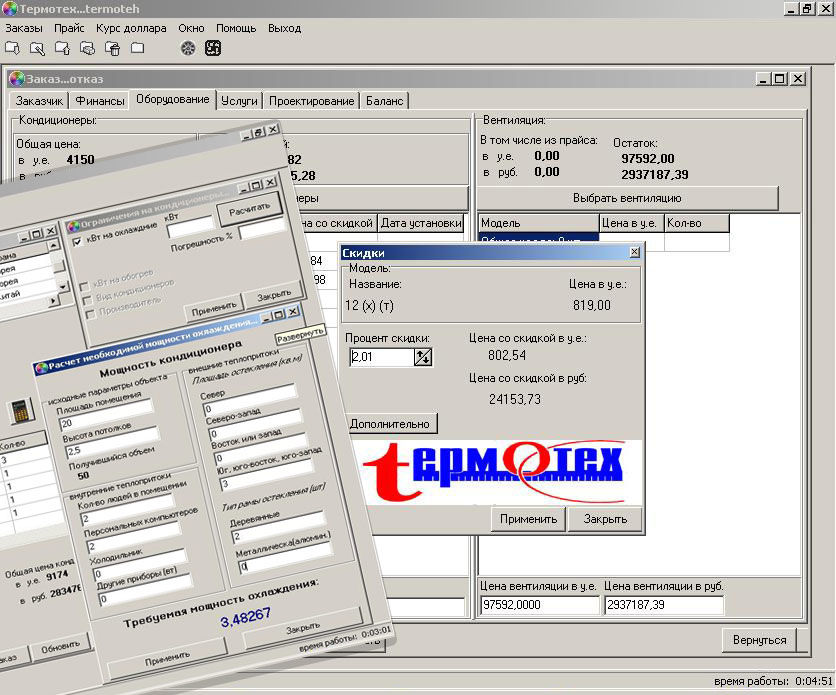The width and height of the screenshot is (836, 695).
Task: Click the Персональных компьютеров field
Action: [133, 537]
